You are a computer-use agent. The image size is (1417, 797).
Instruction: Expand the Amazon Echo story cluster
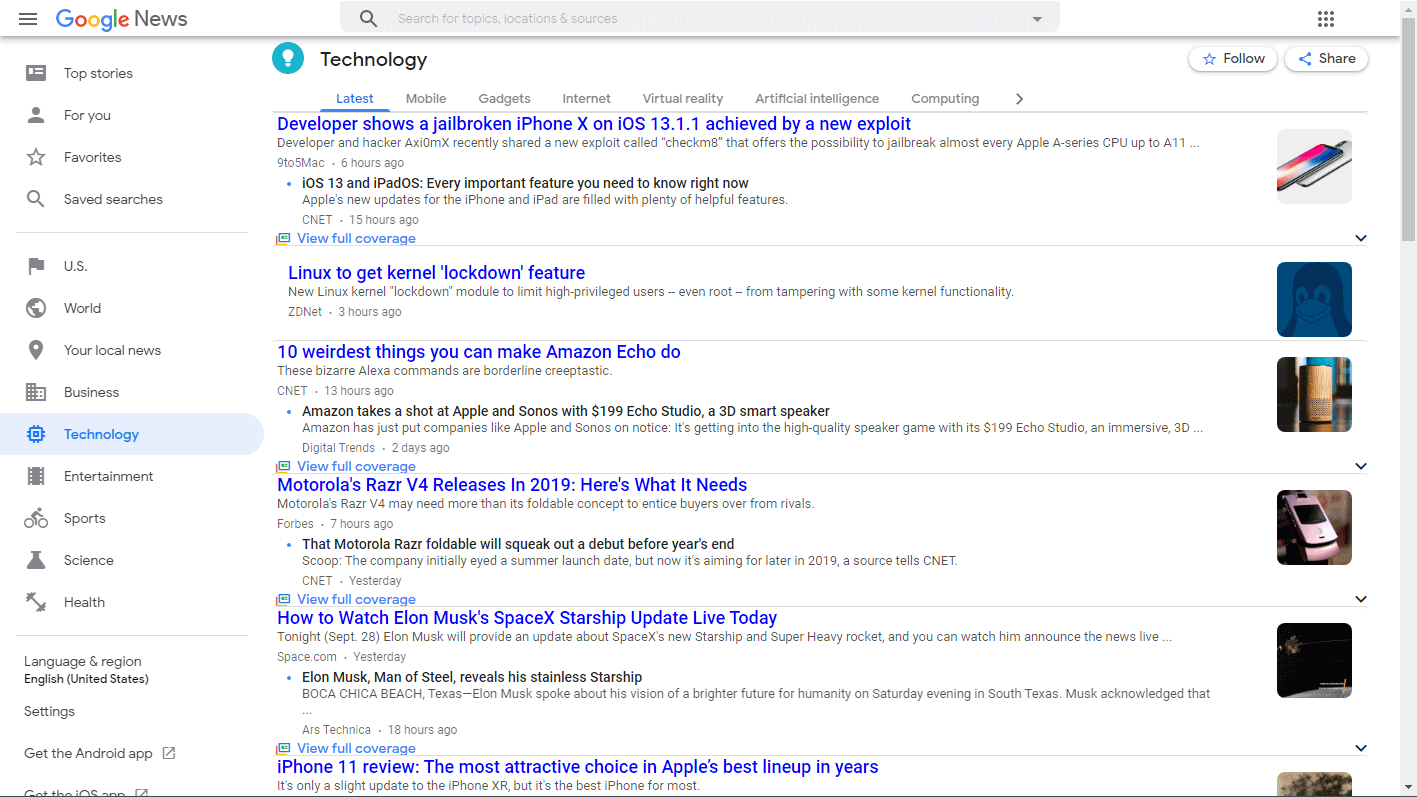pos(1360,466)
